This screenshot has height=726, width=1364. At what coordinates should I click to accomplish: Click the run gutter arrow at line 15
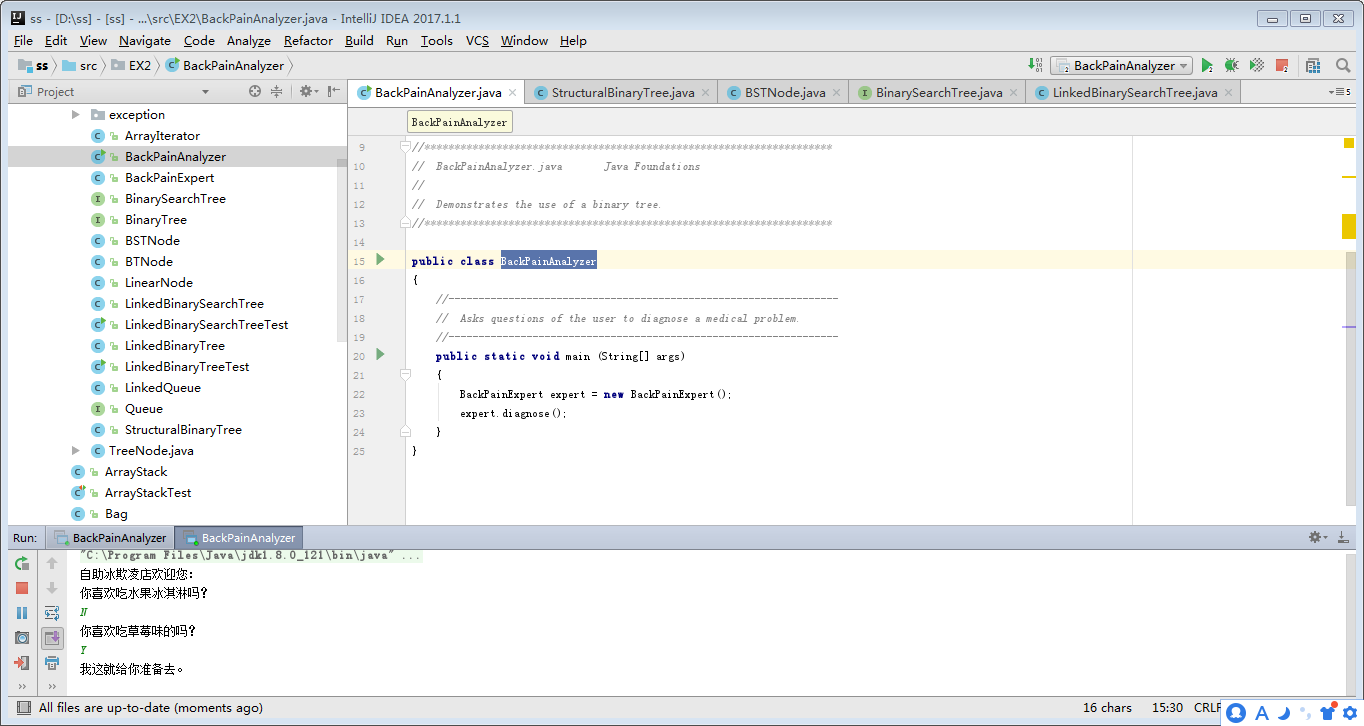[x=380, y=260]
